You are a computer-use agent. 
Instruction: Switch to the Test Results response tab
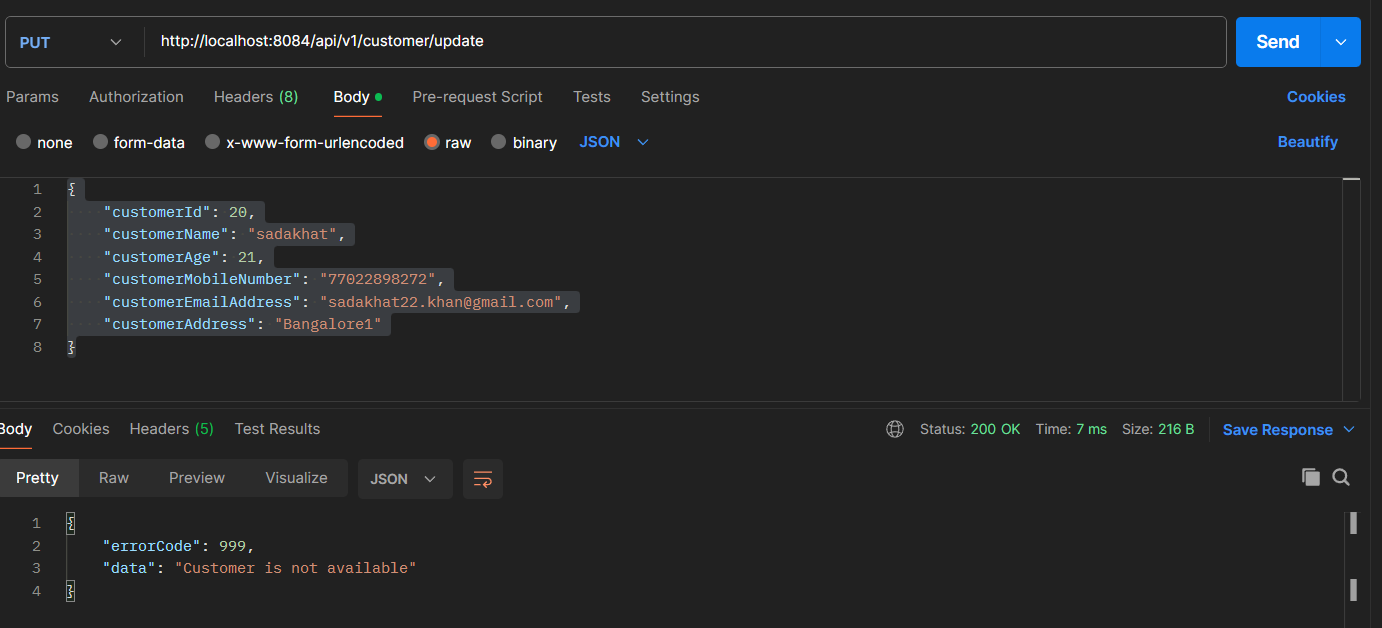[277, 429]
